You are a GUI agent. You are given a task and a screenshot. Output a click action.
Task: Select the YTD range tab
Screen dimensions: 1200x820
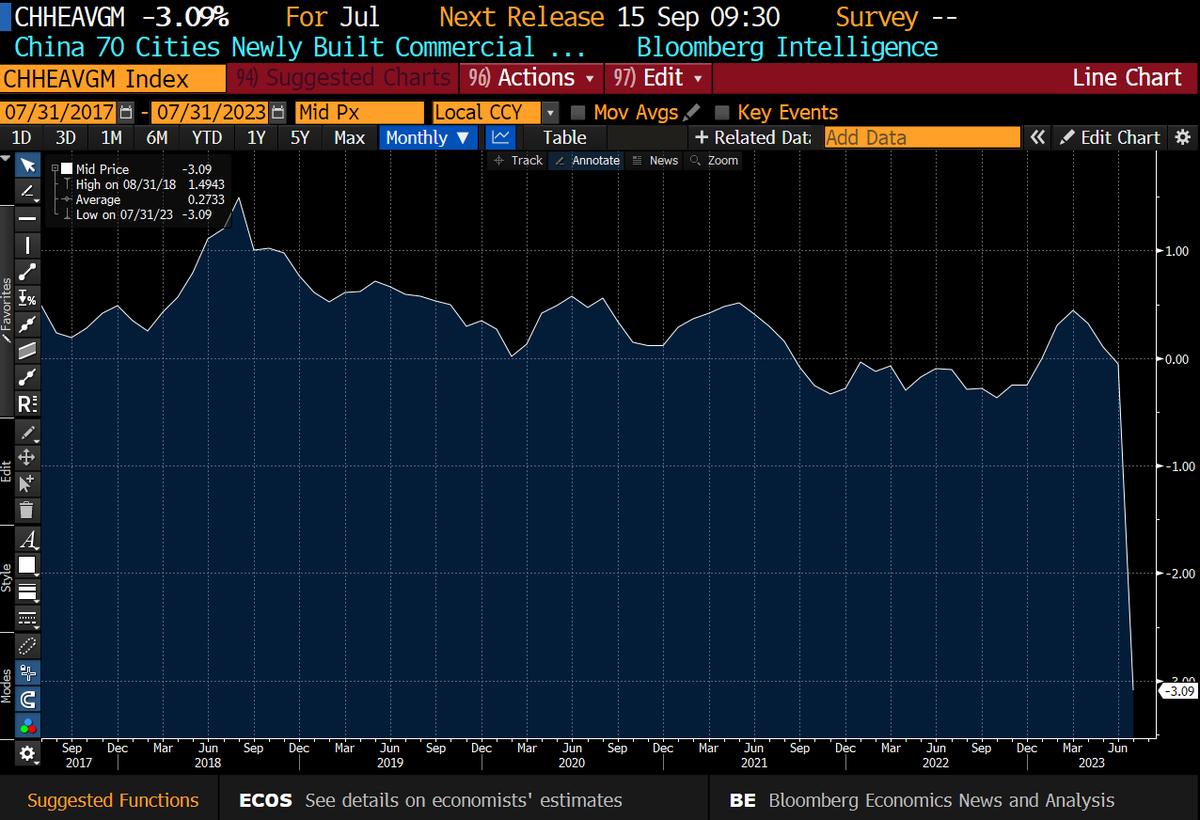tap(207, 138)
